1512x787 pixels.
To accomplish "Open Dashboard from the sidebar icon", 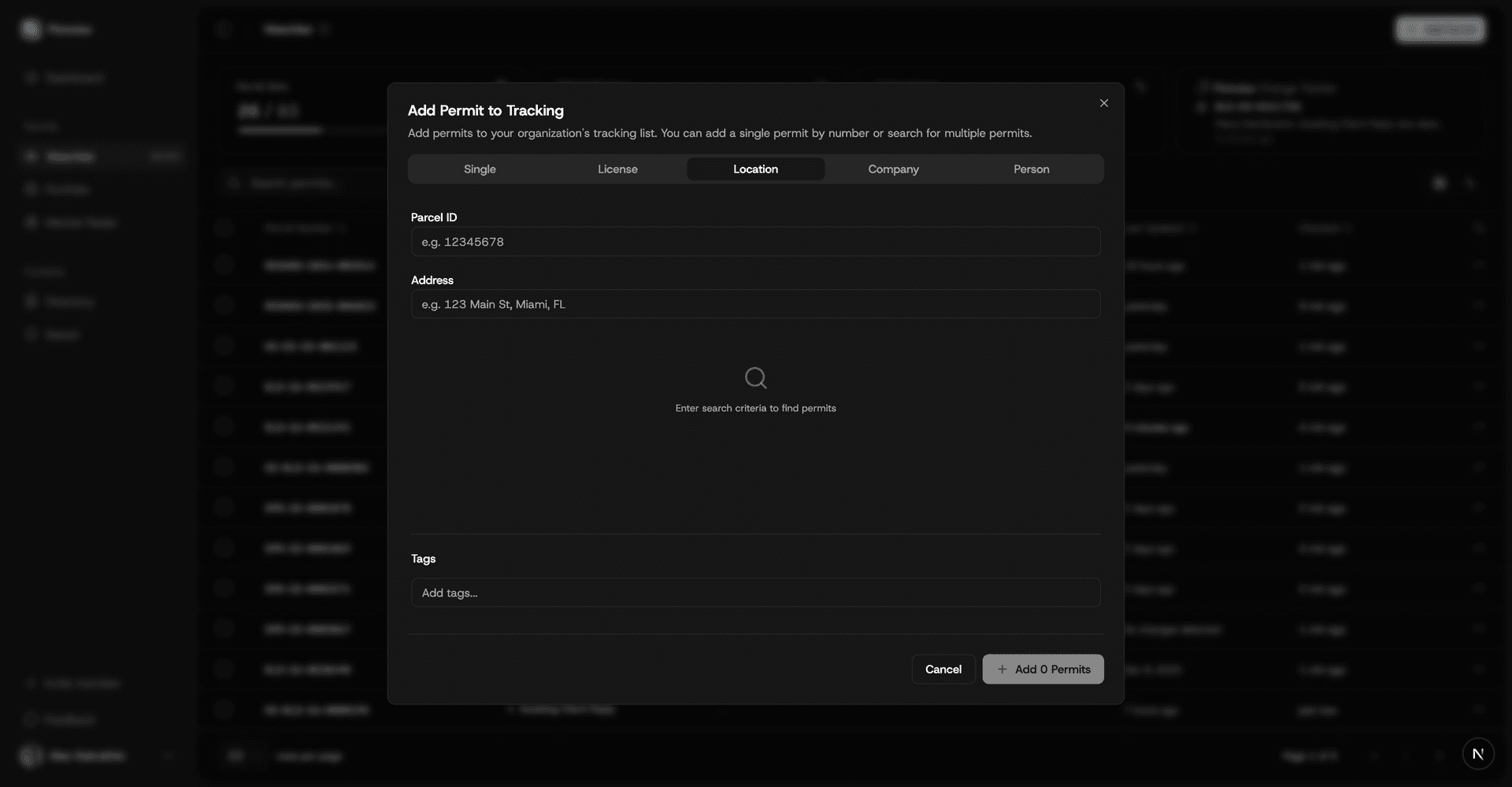I will pos(31,77).
